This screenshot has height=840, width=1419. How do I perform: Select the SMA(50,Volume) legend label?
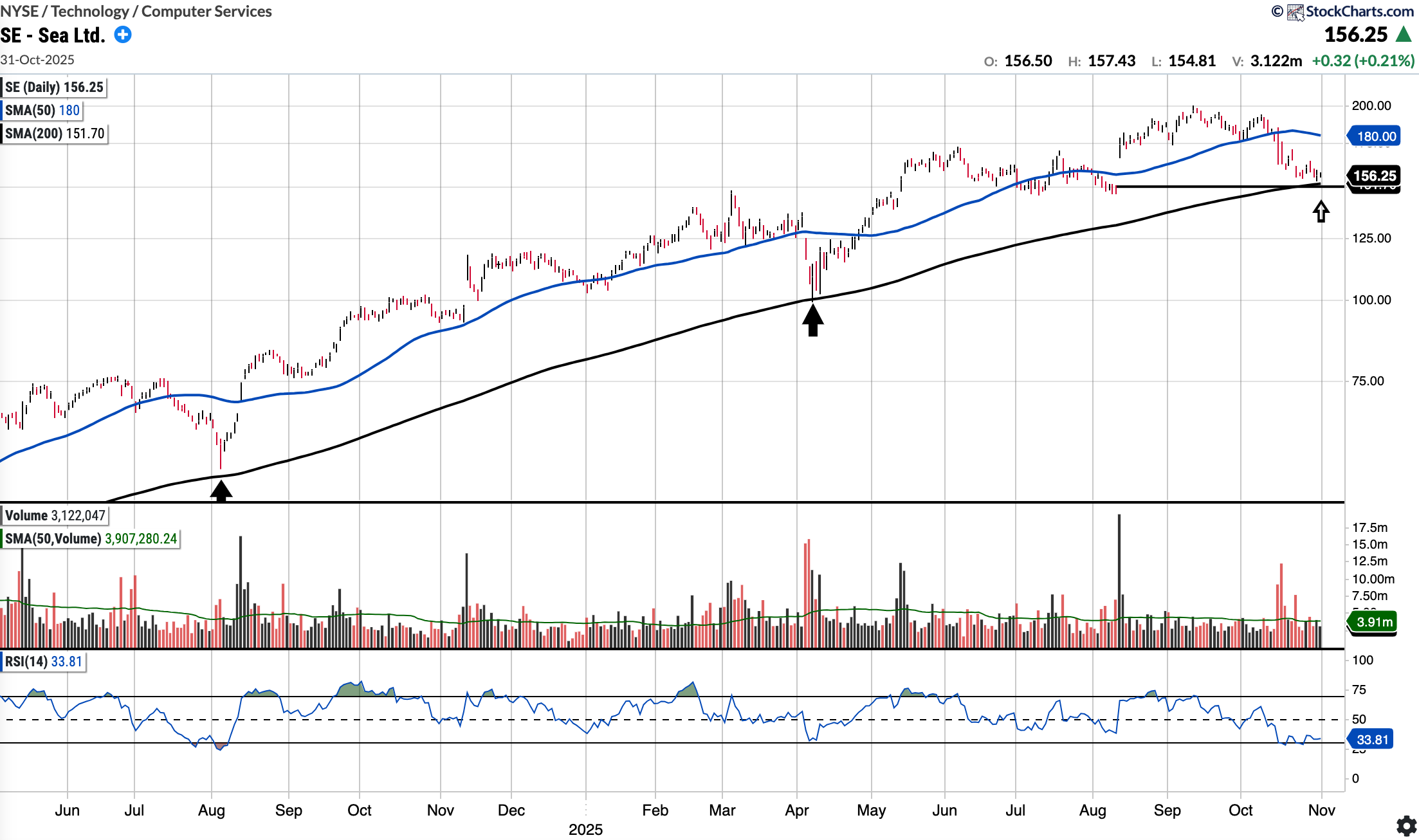tap(91, 539)
